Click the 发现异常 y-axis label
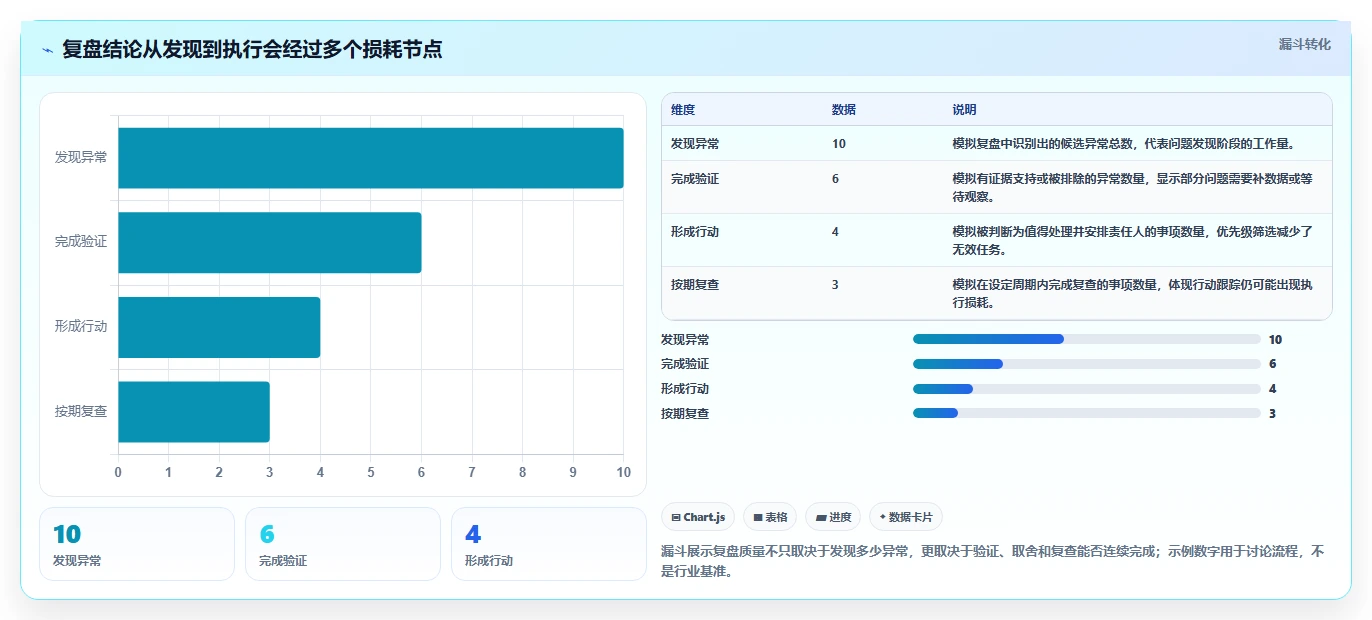This screenshot has width=1372, height=620. pyautogui.click(x=81, y=158)
